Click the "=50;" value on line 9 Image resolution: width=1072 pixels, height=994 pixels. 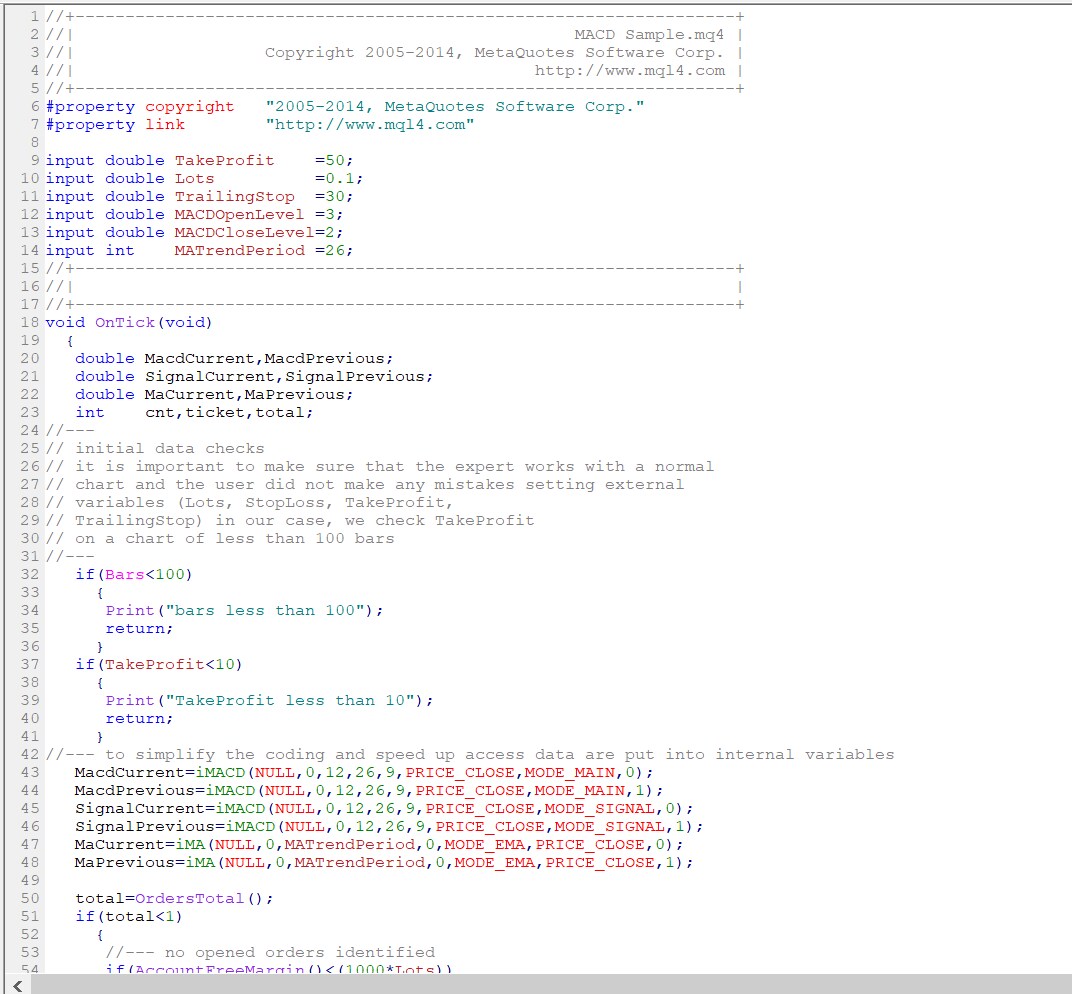[334, 161]
